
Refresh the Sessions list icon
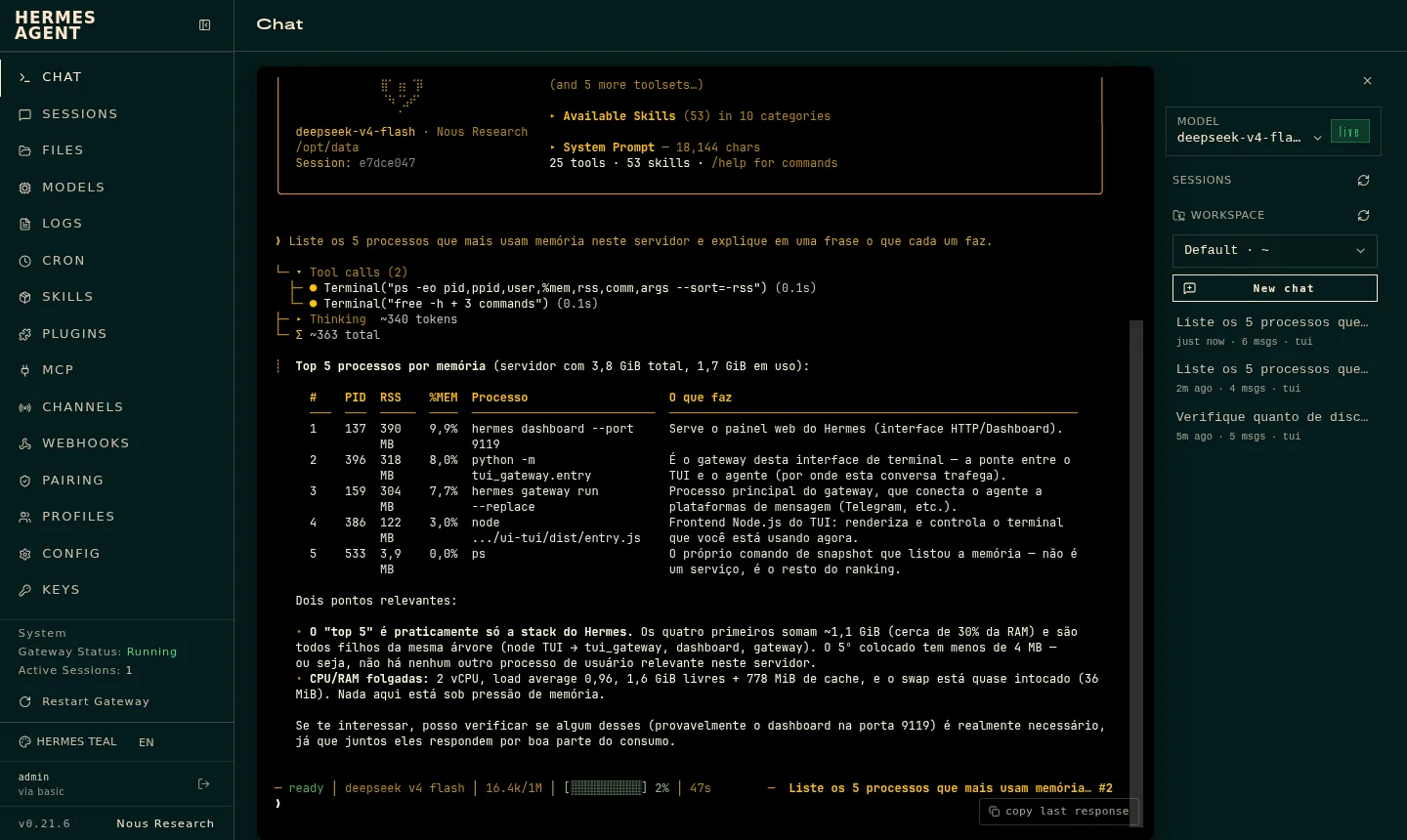click(1363, 181)
